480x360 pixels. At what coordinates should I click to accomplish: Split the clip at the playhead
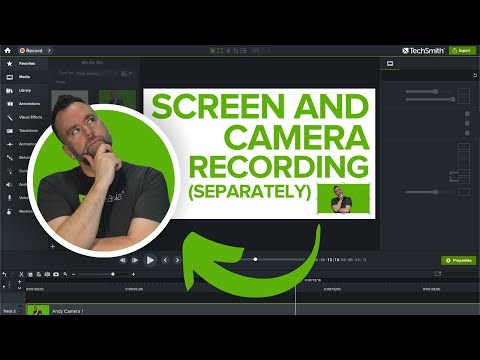47,274
